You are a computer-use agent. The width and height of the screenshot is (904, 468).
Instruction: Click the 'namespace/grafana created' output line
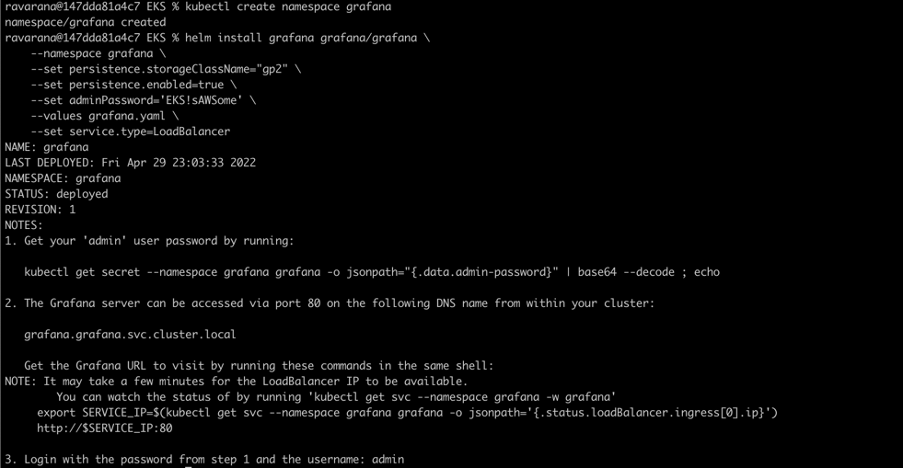pos(85,22)
